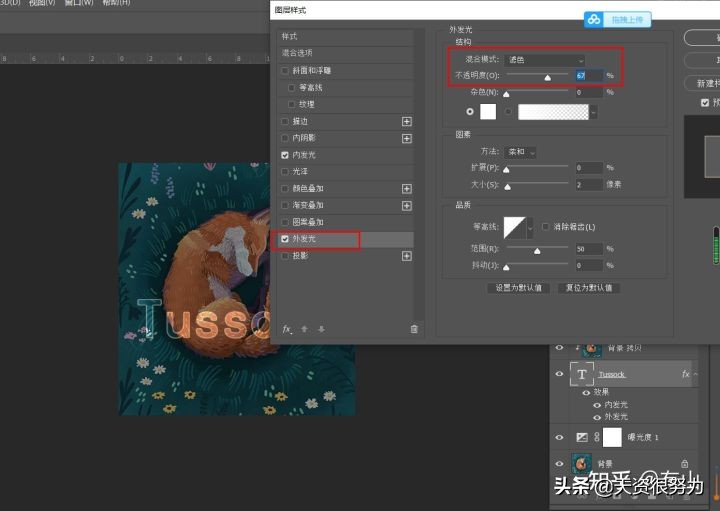Move selected effect up with the arrow icon

[x=304, y=329]
